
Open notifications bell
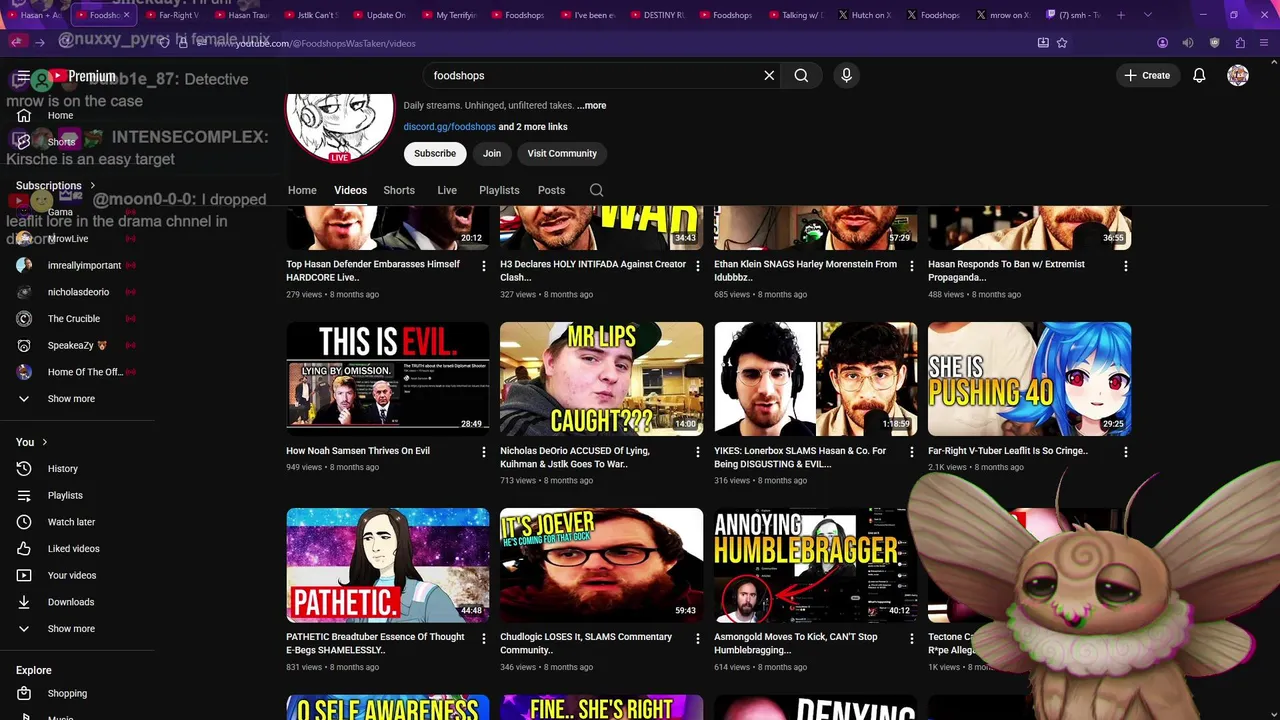[x=1199, y=75]
